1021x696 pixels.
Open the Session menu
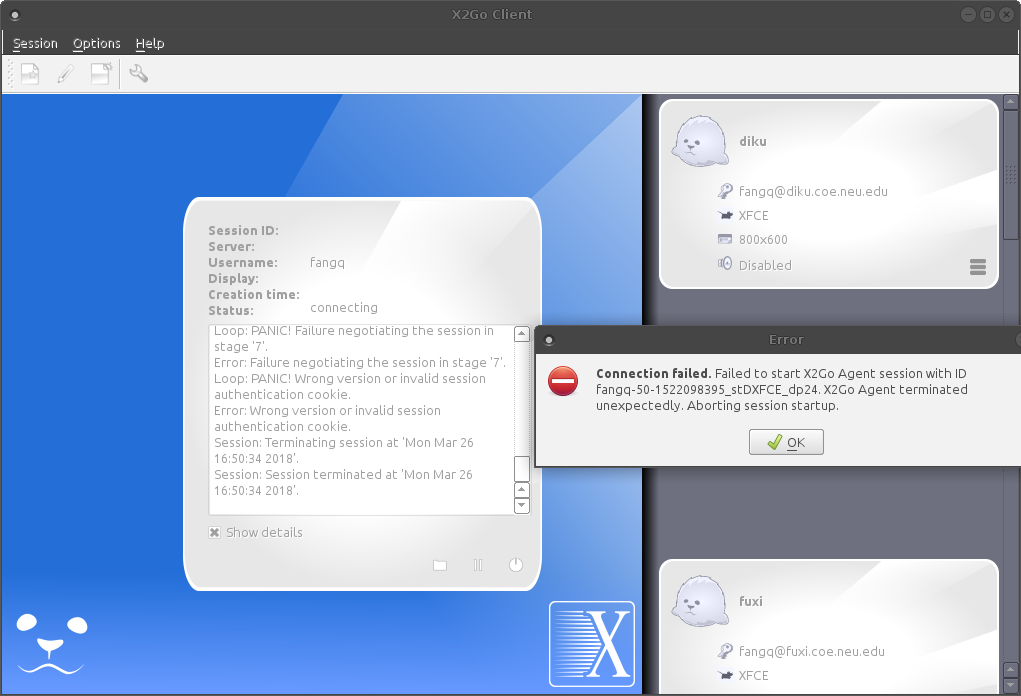(35, 44)
